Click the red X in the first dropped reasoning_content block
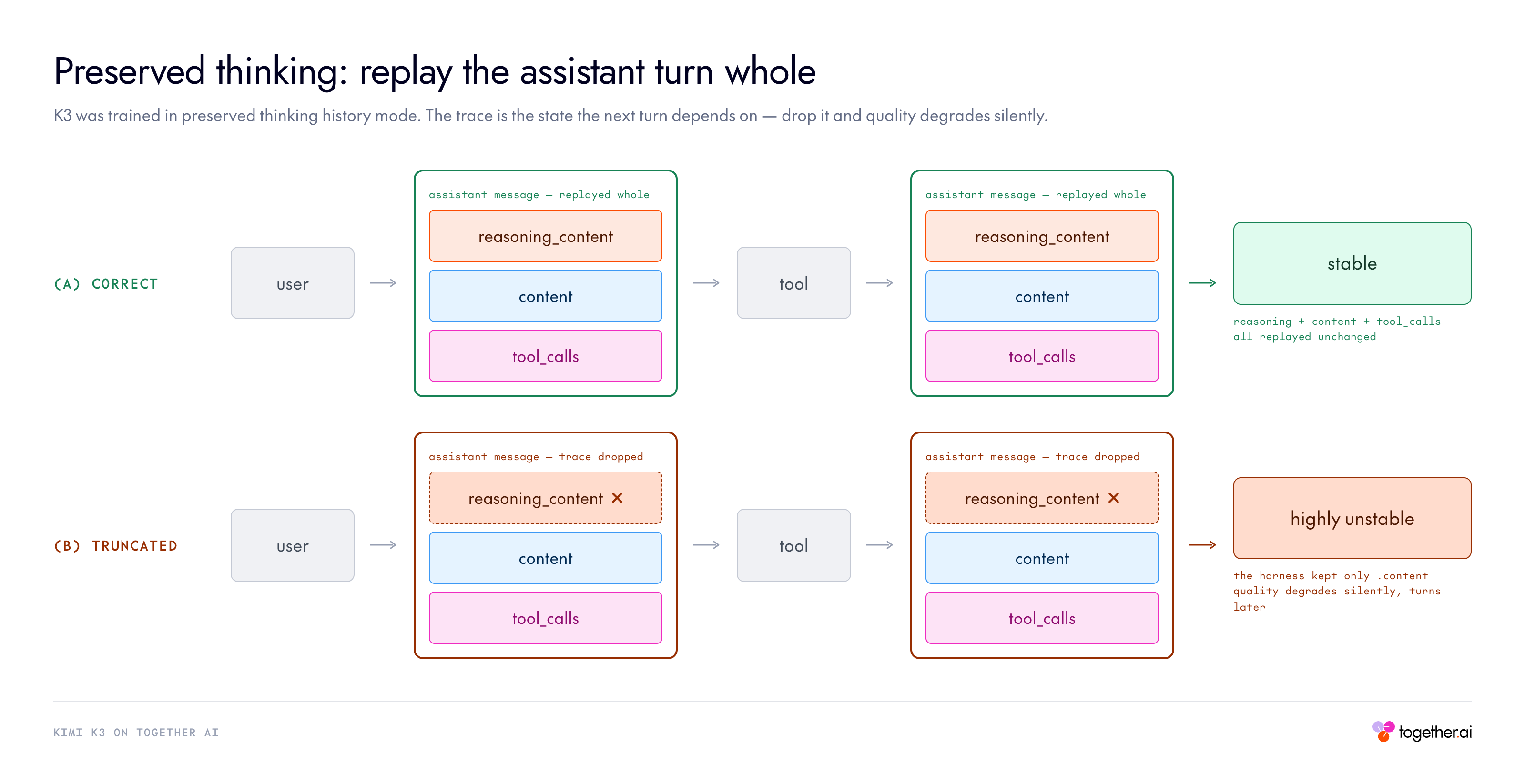This screenshot has width=1525, height=784. (617, 498)
